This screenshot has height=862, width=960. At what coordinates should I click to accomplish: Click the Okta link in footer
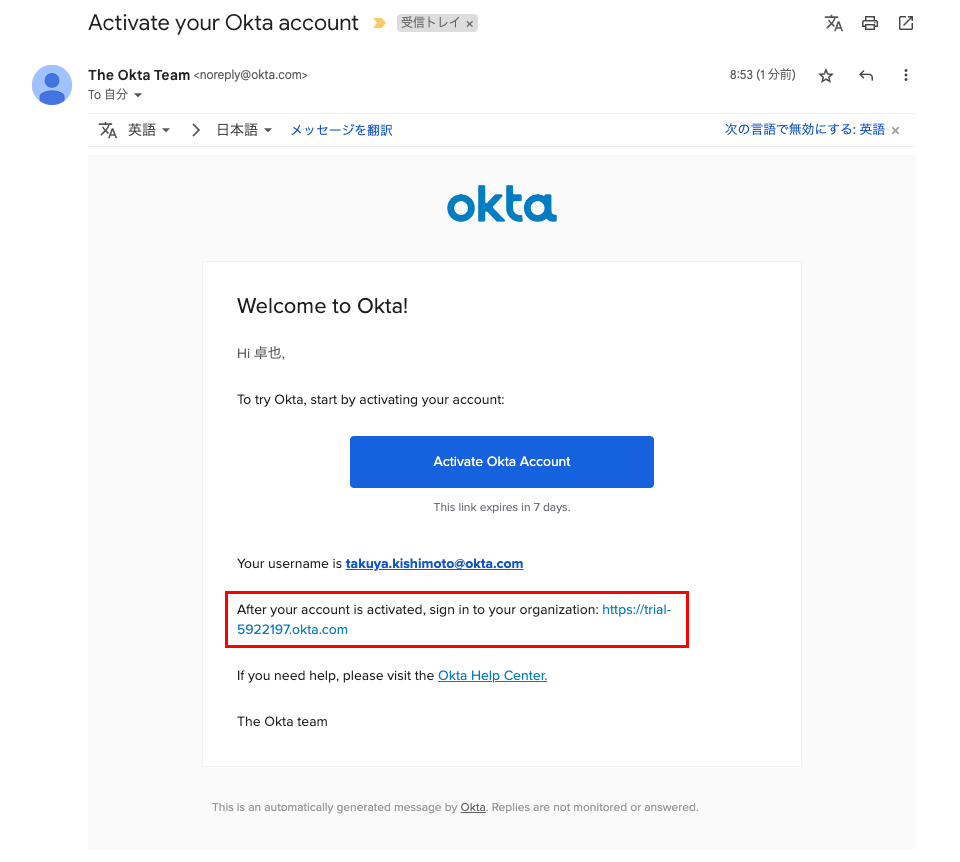(473, 808)
